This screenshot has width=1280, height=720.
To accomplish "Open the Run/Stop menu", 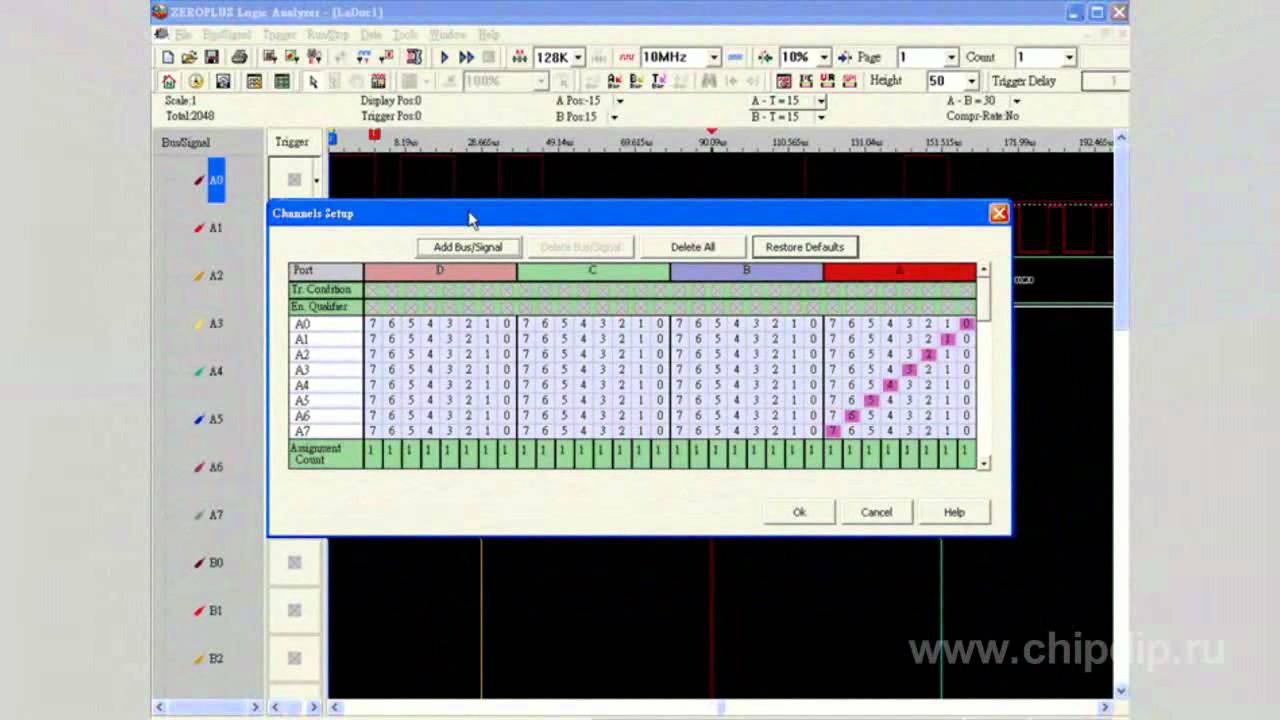I will click(x=328, y=34).
